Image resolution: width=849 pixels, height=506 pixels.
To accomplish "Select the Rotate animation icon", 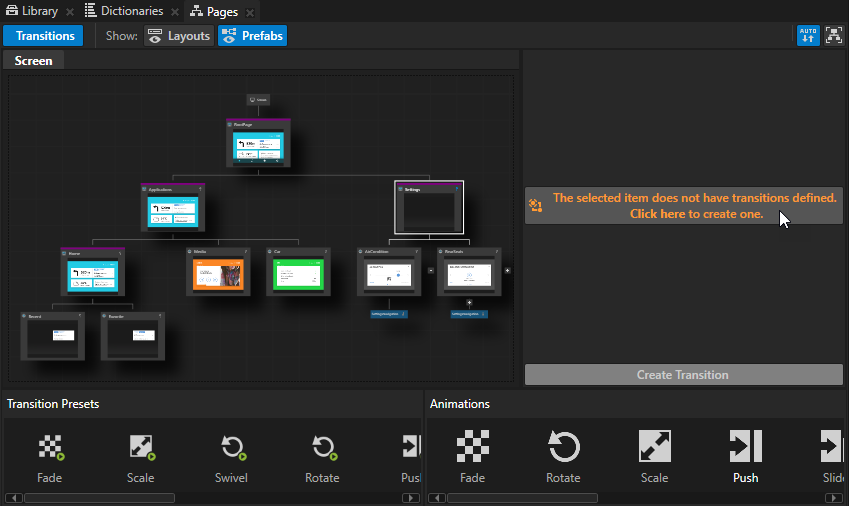I will pyautogui.click(x=563, y=447).
